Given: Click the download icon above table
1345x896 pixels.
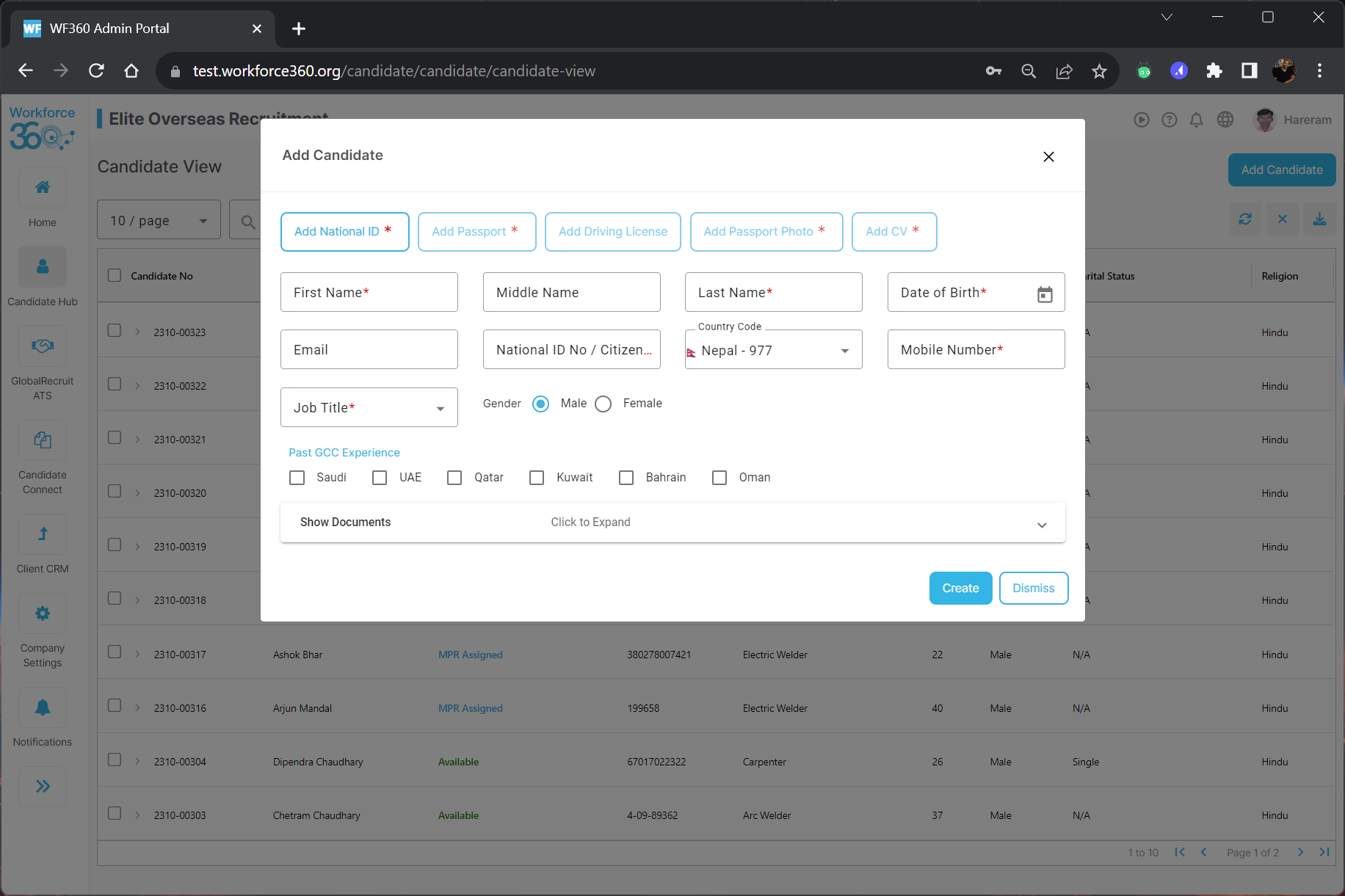Looking at the screenshot, I should tap(1319, 219).
